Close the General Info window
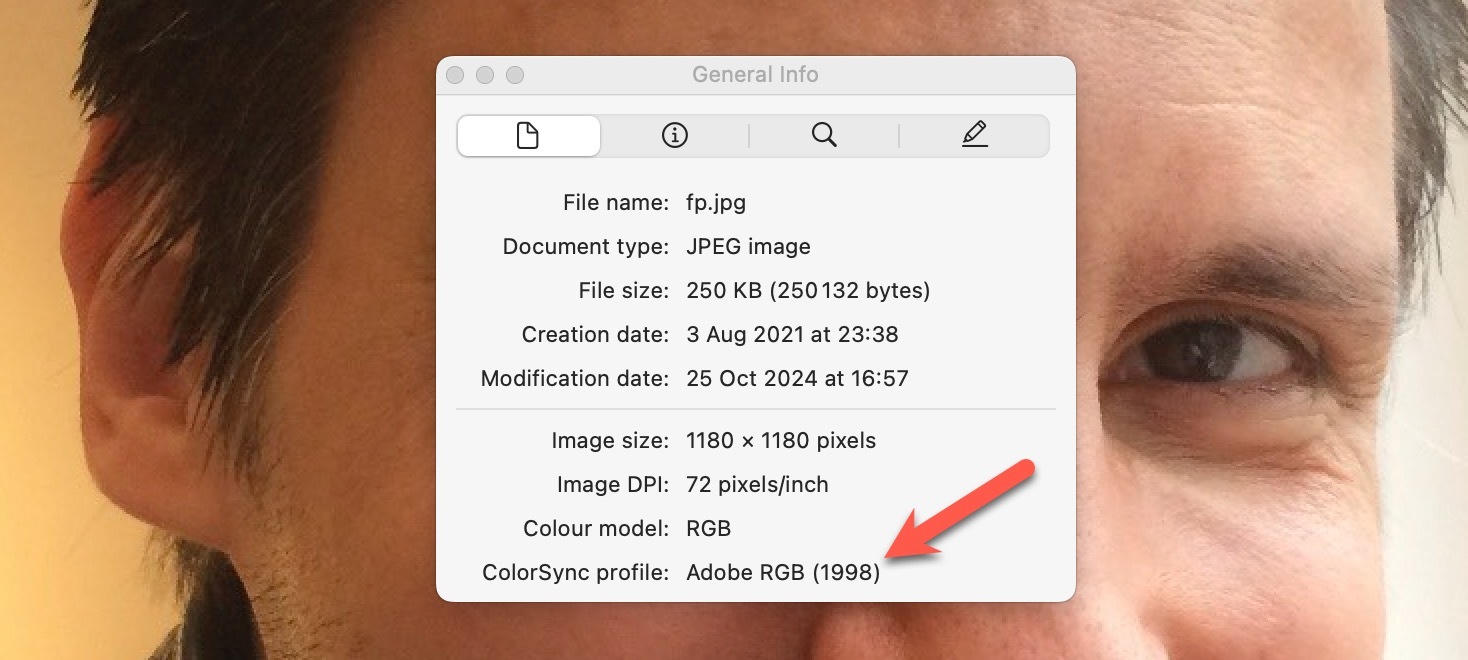Viewport: 1468px width, 660px height. 455,75
